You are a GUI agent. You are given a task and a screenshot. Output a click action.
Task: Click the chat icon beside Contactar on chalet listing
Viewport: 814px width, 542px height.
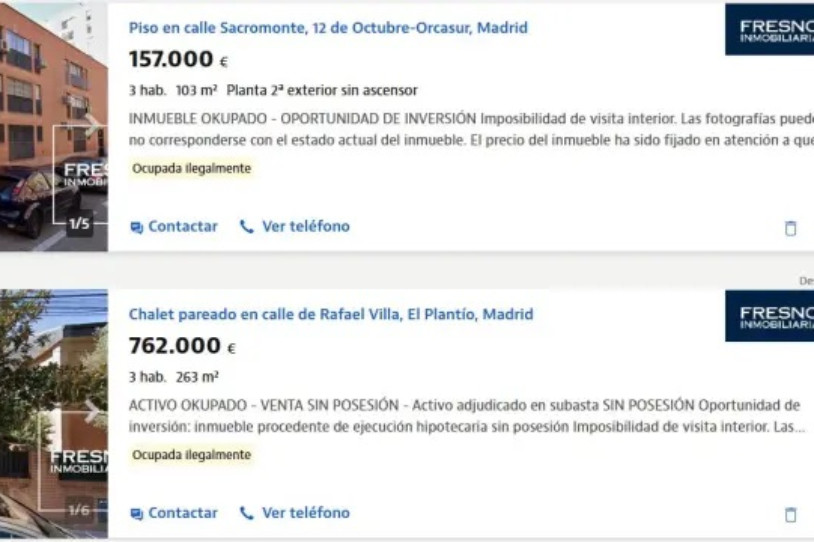136,514
